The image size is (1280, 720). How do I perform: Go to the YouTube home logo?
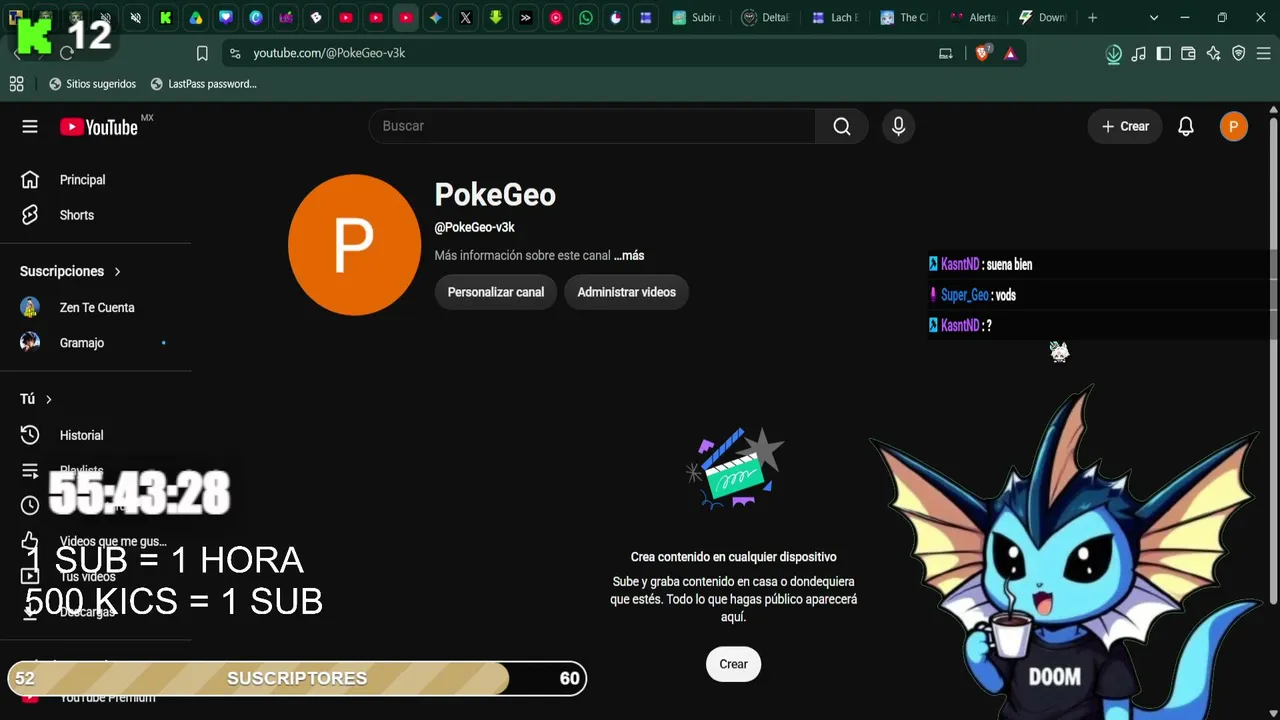coord(98,127)
